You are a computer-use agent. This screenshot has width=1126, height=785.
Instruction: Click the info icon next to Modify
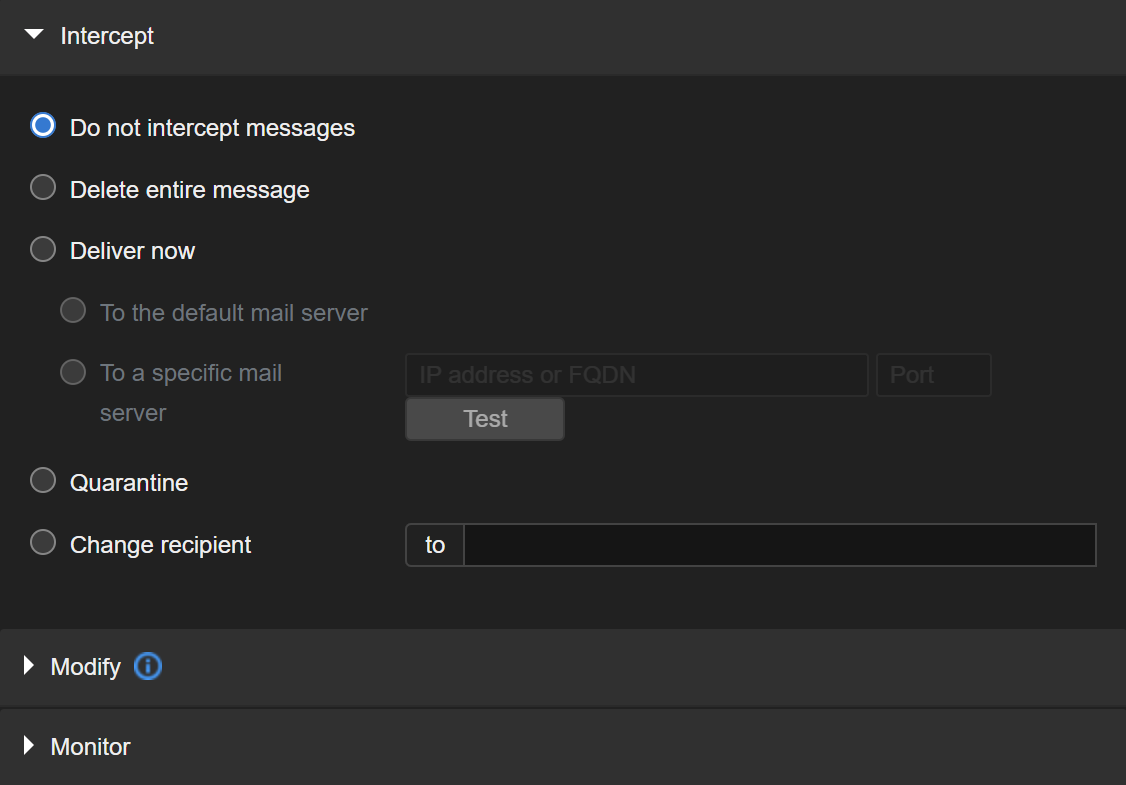pos(148,667)
